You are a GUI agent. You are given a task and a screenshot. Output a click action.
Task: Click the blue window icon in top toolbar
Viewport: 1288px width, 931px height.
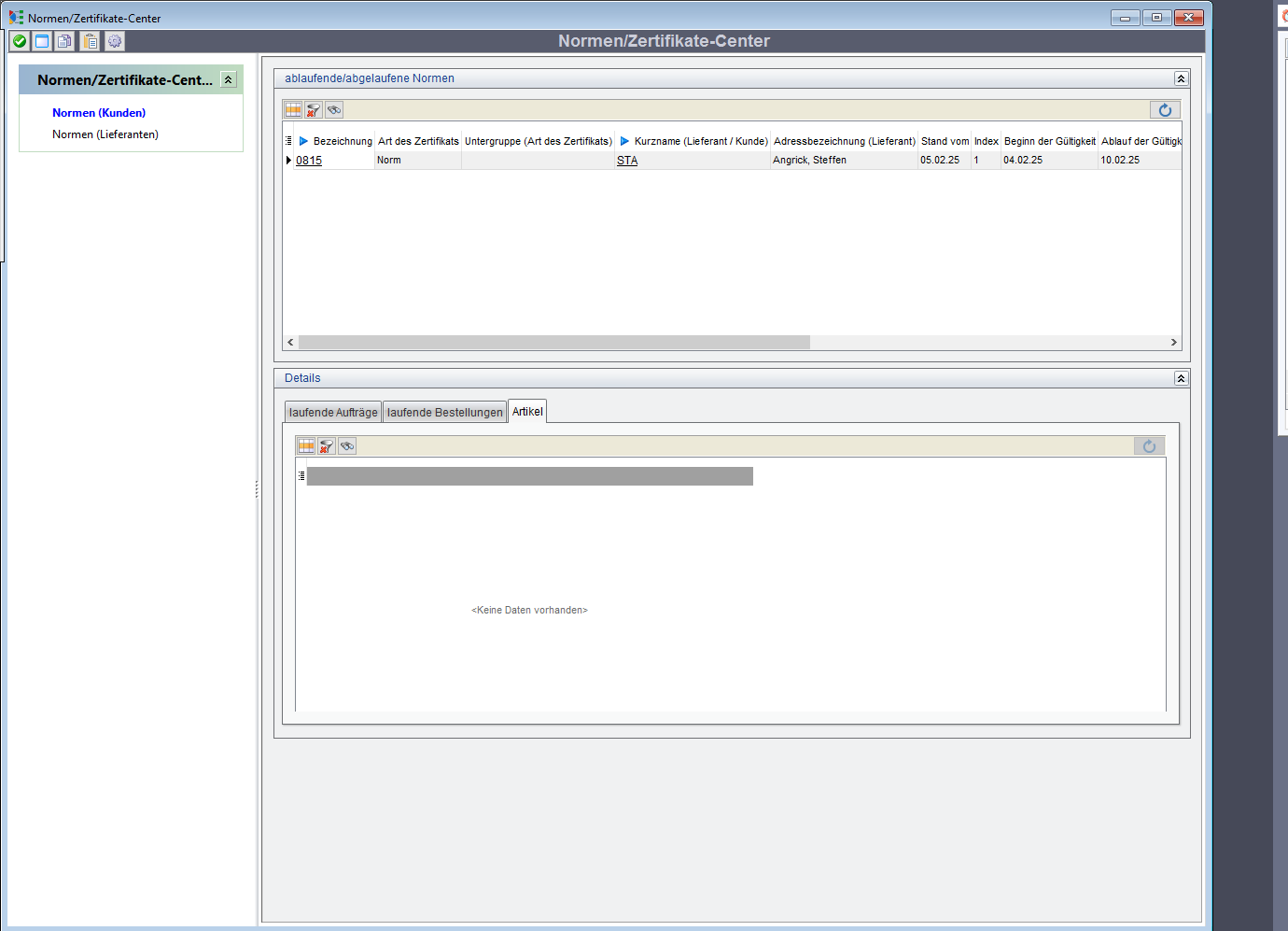[42, 41]
